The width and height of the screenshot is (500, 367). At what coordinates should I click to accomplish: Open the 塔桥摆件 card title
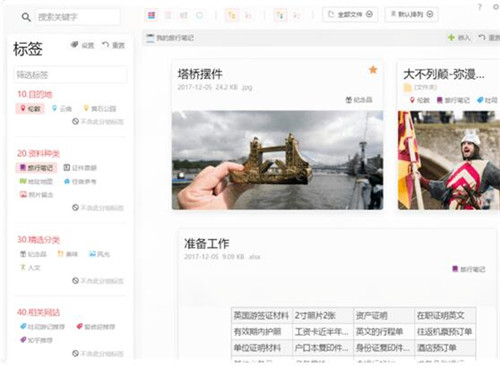tap(200, 74)
